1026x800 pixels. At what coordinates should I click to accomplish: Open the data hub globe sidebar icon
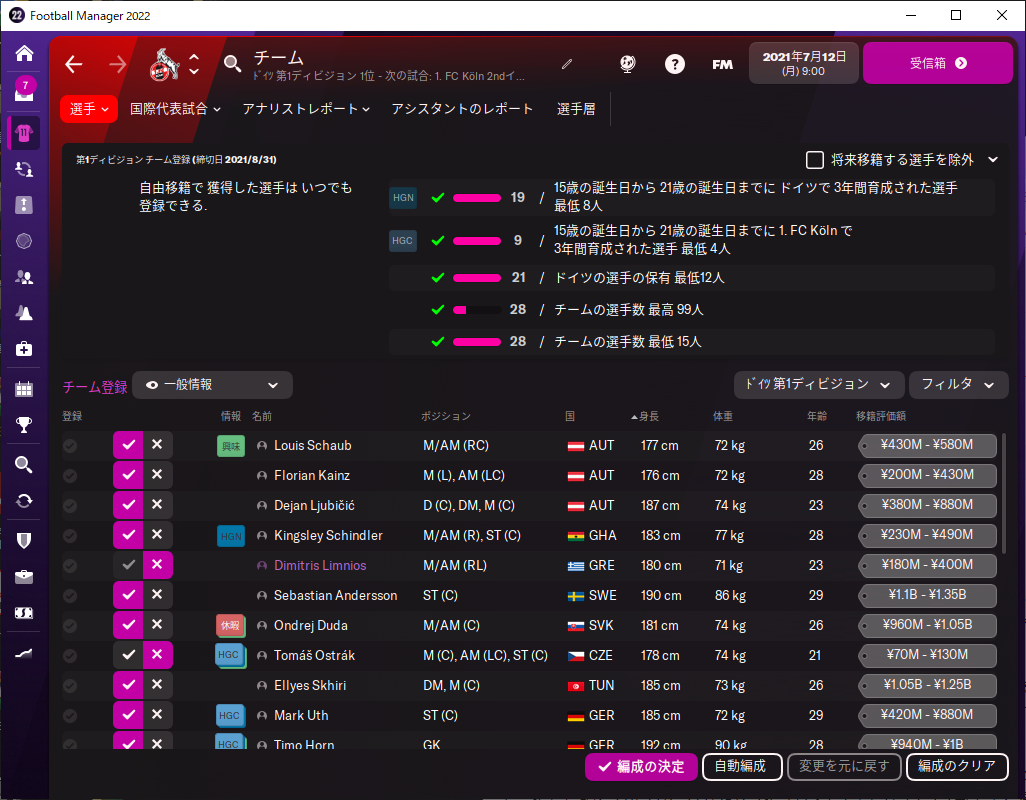[x=24, y=241]
